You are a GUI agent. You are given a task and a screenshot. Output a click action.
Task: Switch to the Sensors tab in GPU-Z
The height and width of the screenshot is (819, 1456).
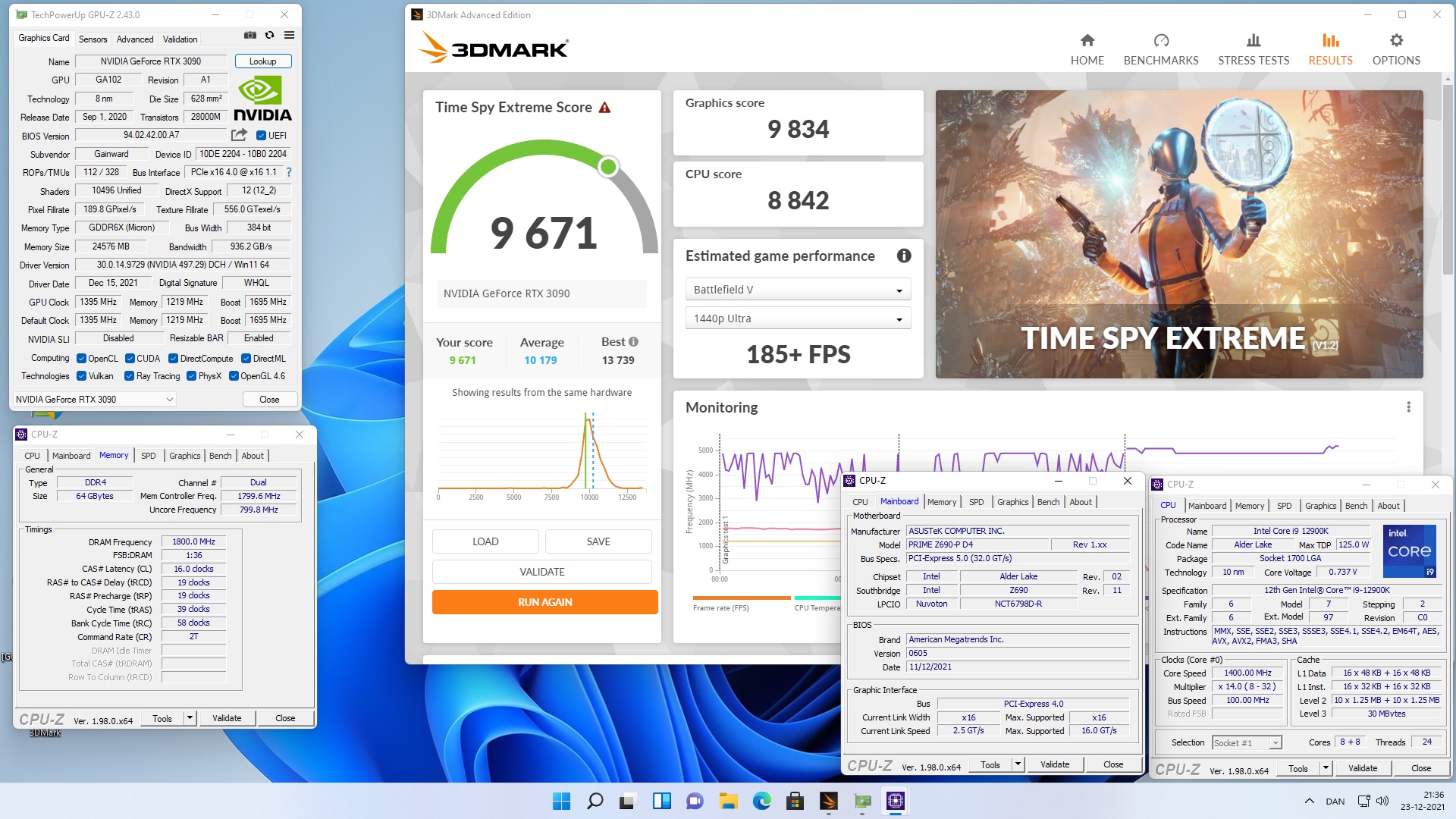click(93, 39)
